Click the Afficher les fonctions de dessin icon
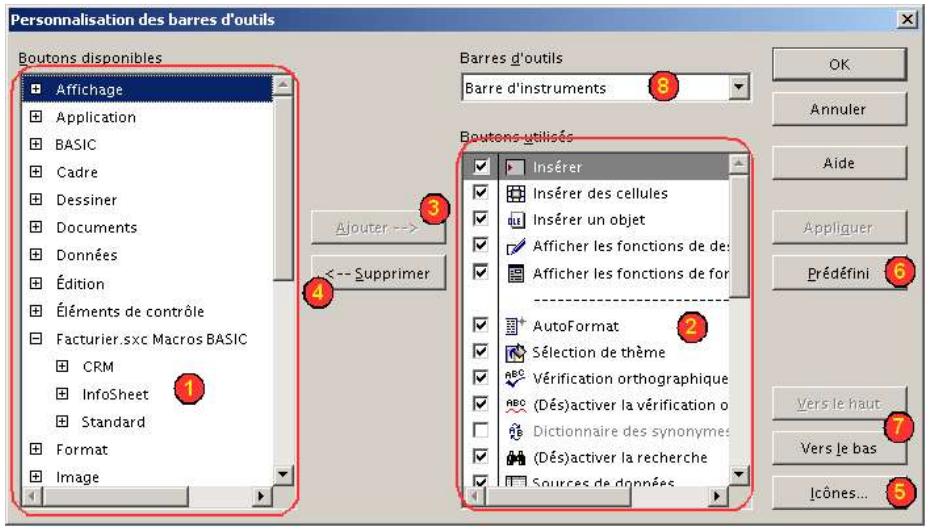929x529 pixels. (x=515, y=246)
